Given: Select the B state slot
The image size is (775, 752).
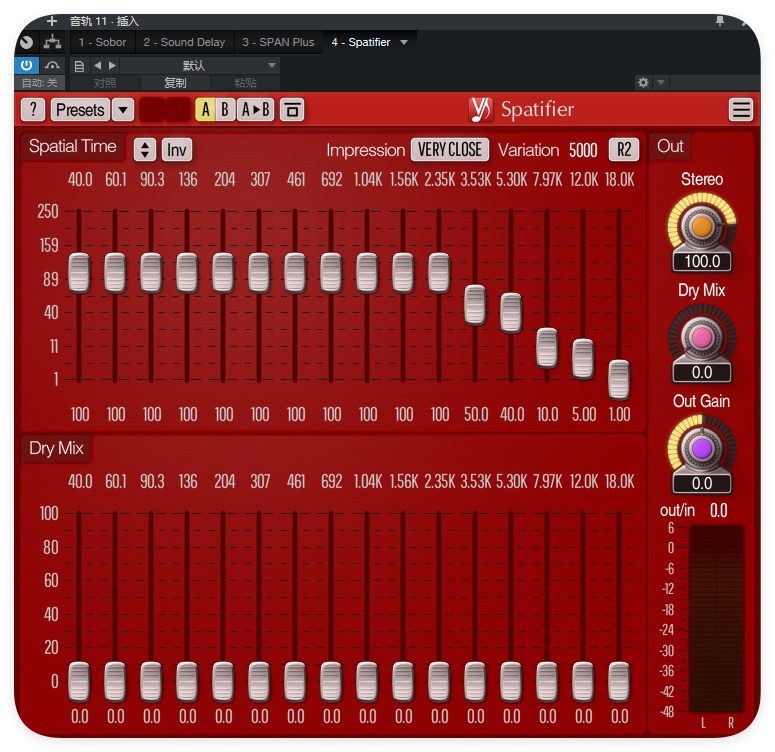Looking at the screenshot, I should click(x=225, y=109).
